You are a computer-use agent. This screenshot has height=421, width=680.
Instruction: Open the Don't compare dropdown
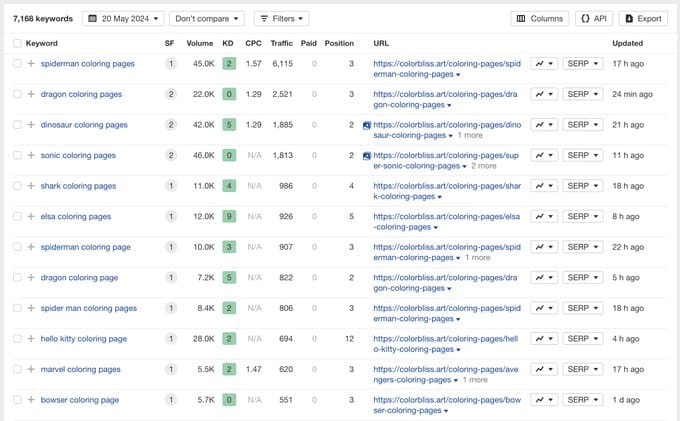tap(206, 19)
